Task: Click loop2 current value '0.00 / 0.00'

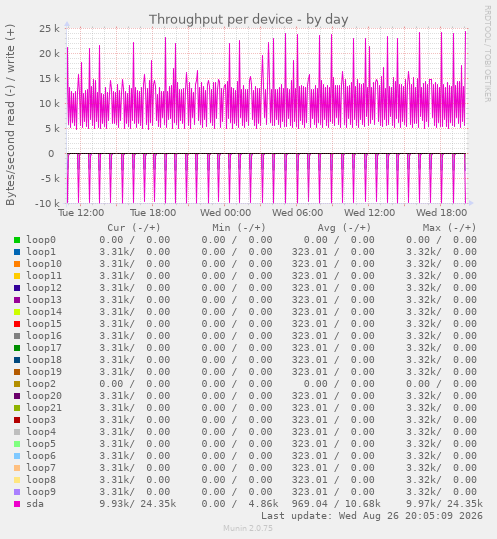Action: pos(135,384)
